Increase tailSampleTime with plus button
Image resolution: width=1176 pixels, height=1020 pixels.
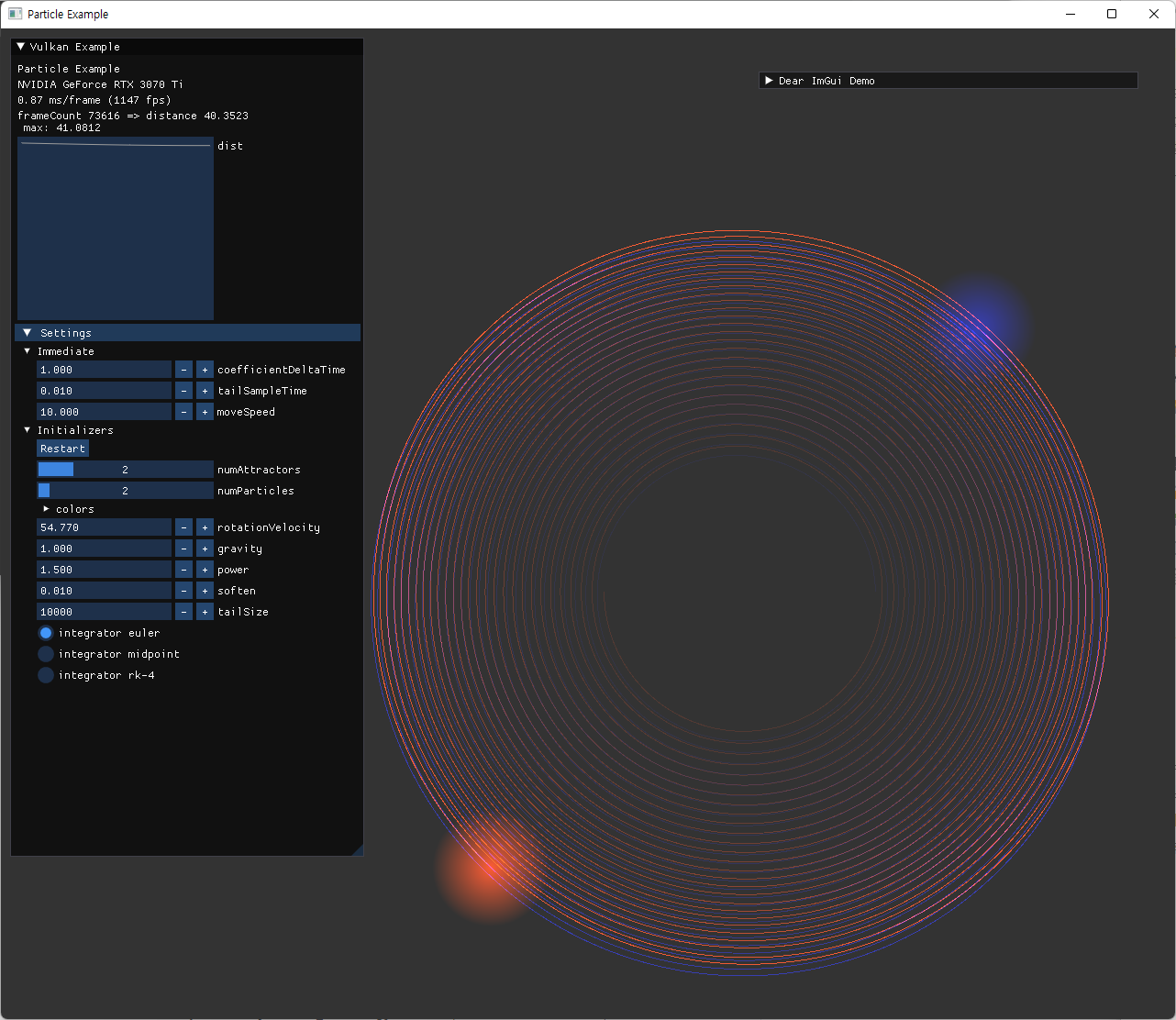coord(205,391)
